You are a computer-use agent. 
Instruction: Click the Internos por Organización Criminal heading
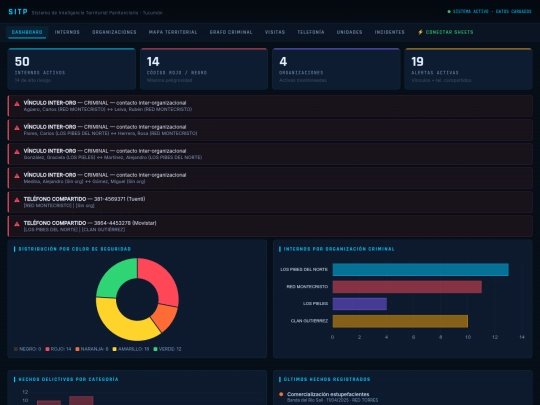(x=339, y=249)
